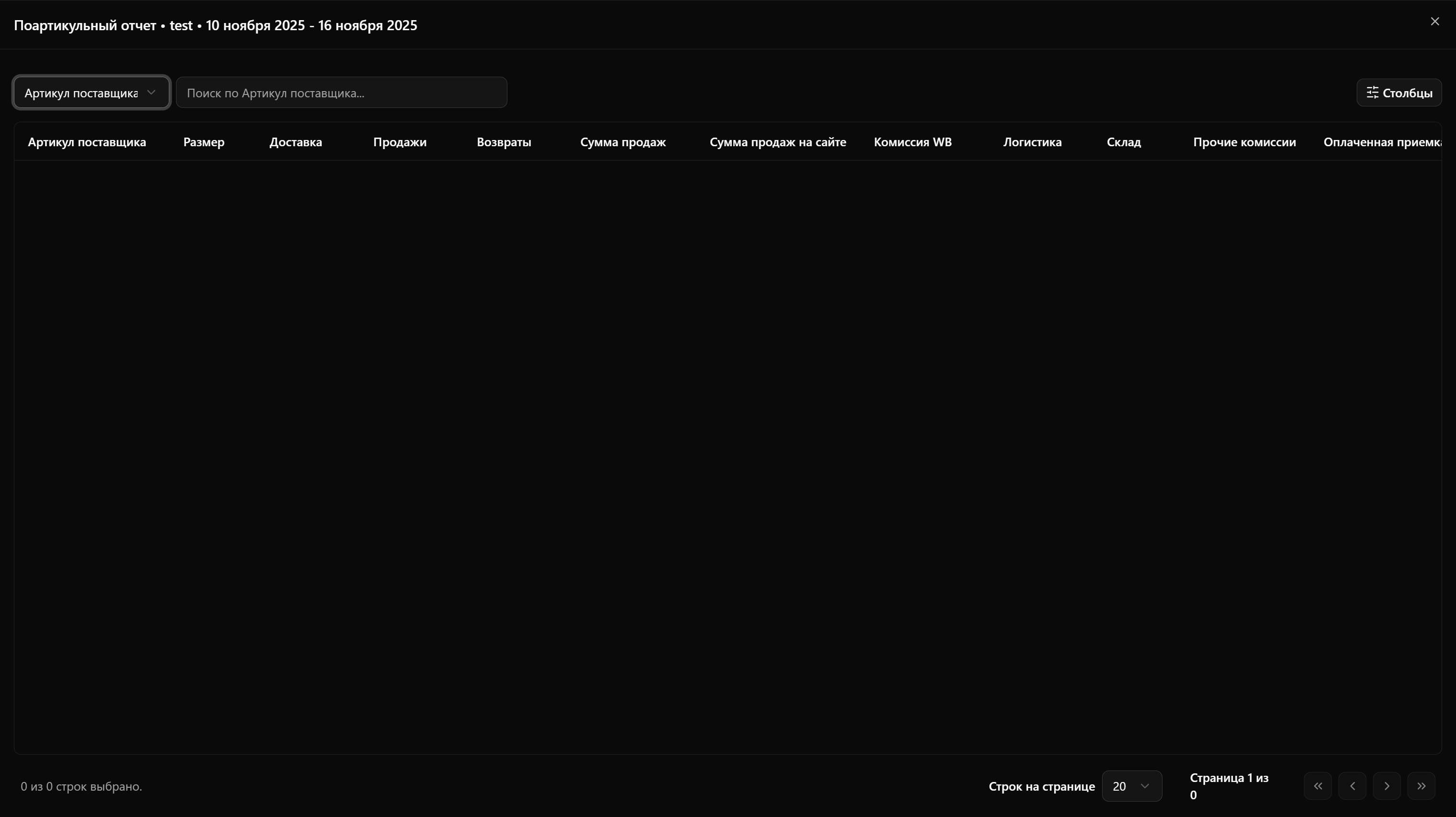This screenshot has width=1456, height=817.
Task: Jump to the last page
Action: tap(1421, 786)
